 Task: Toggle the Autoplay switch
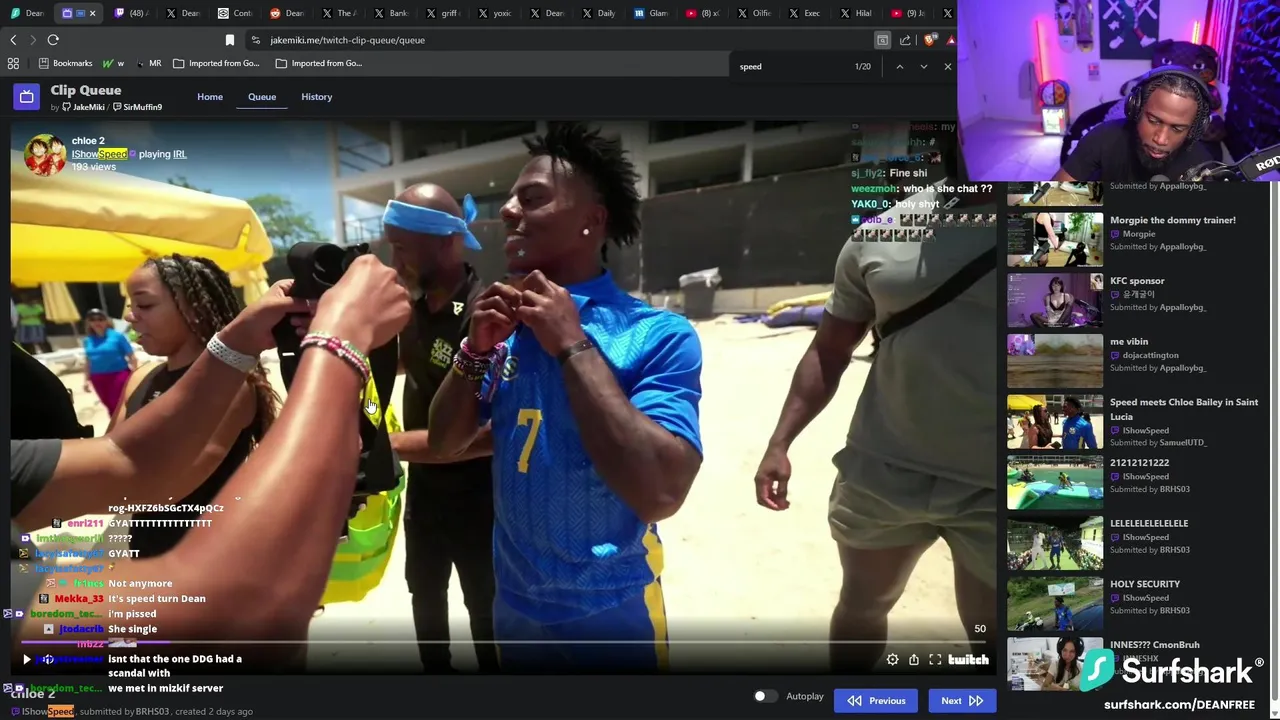point(765,696)
